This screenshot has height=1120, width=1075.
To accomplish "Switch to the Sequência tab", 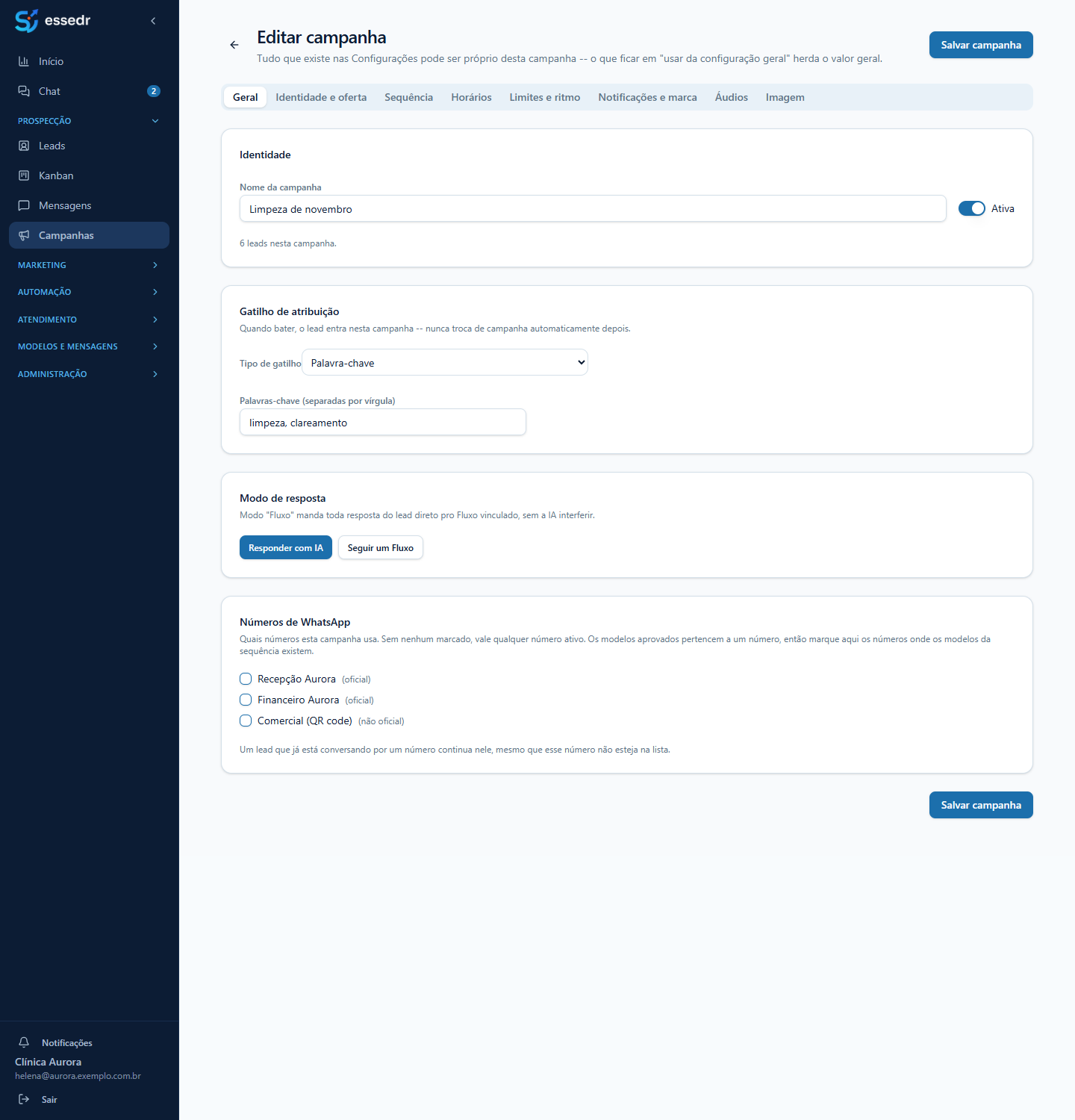I will tap(408, 97).
